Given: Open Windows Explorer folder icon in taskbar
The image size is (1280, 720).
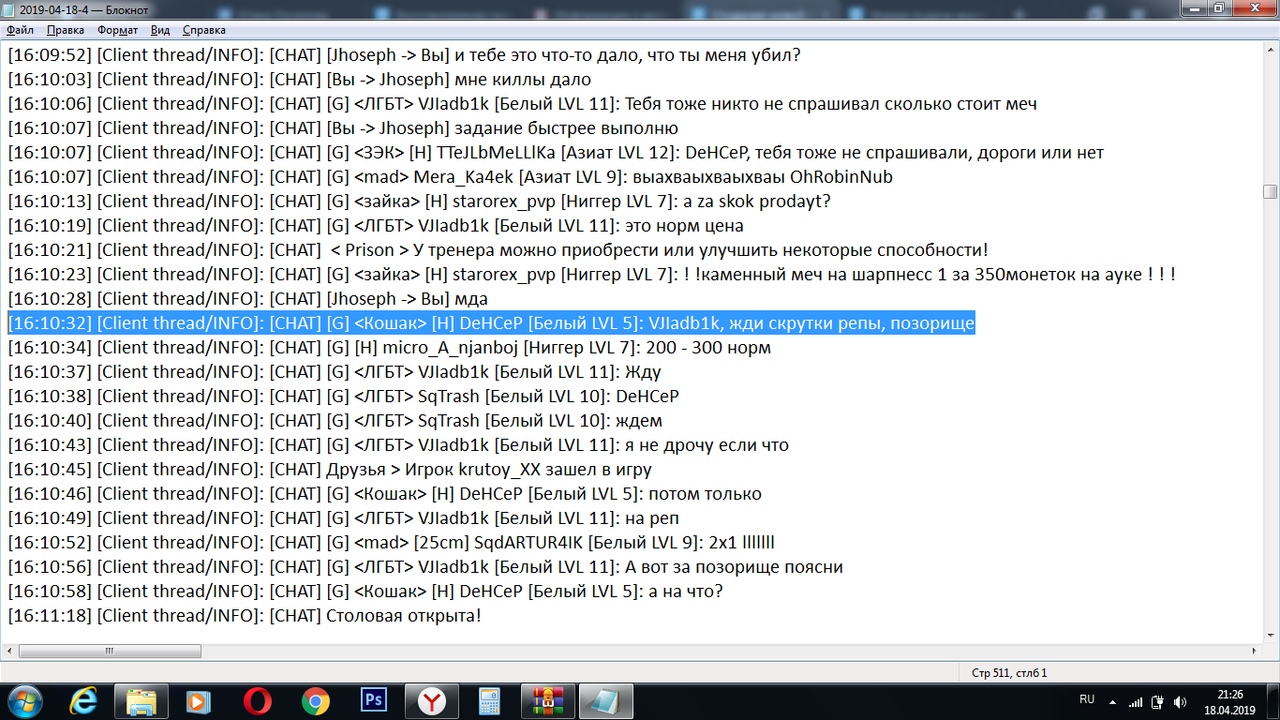Looking at the screenshot, I should [141, 701].
